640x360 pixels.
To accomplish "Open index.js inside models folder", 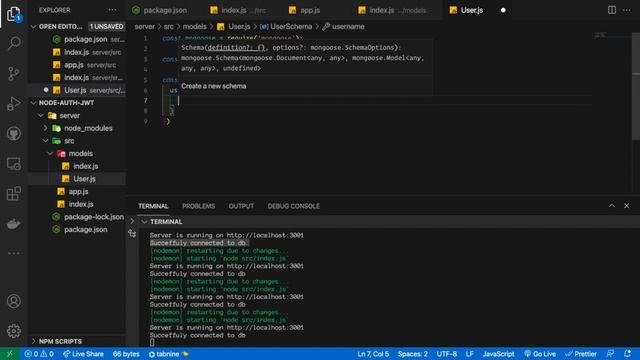I will point(77,166).
